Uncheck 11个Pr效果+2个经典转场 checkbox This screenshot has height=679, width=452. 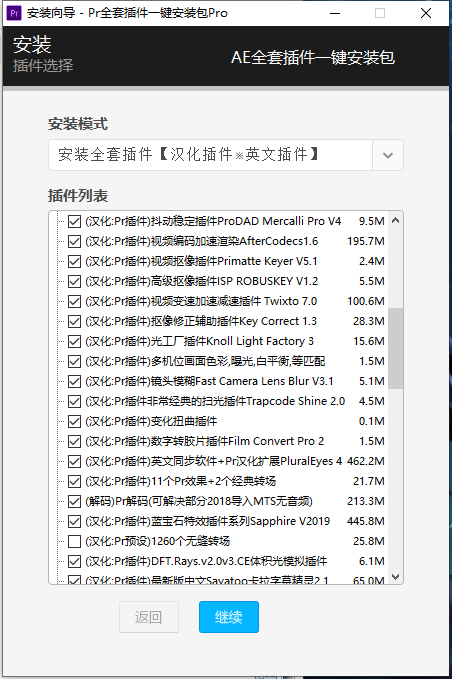tap(74, 481)
